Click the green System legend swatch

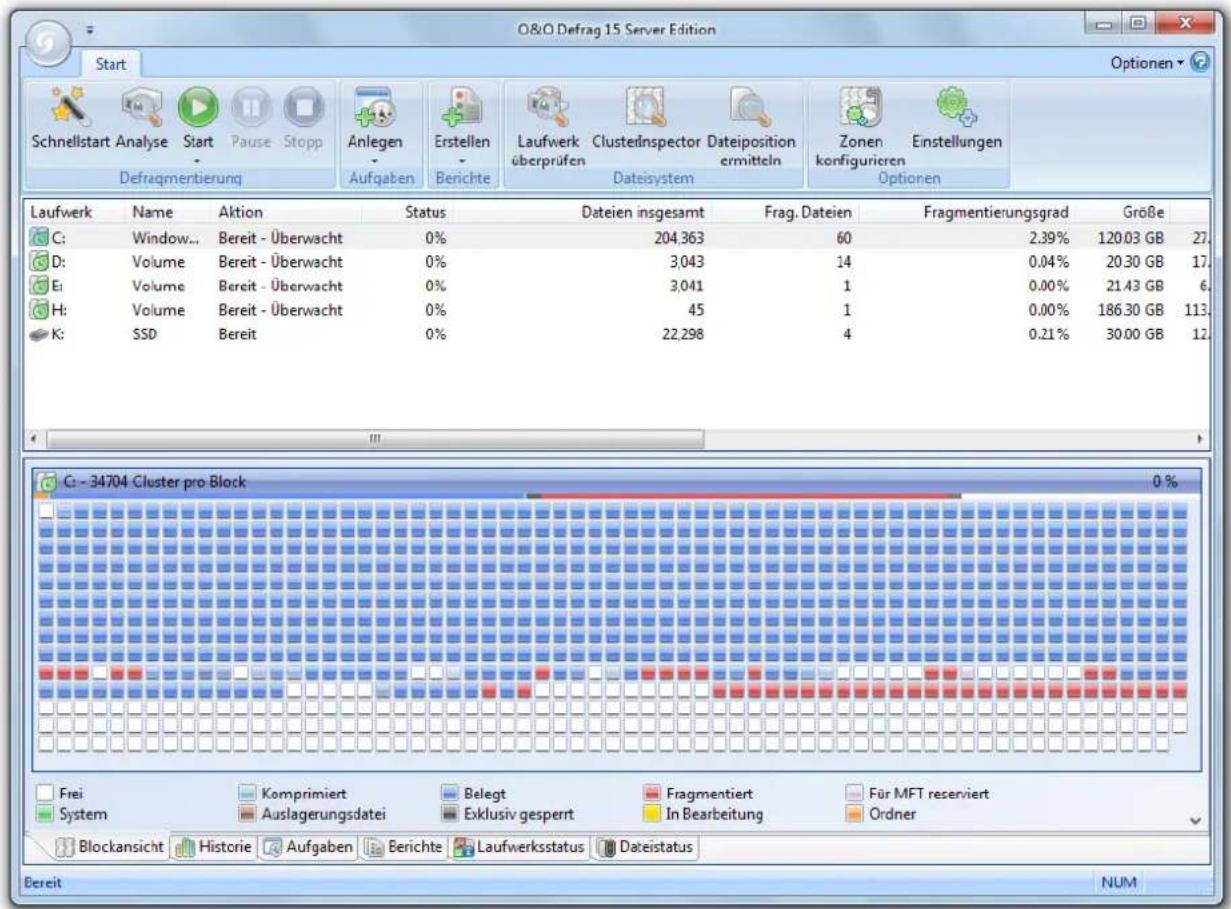(45, 813)
